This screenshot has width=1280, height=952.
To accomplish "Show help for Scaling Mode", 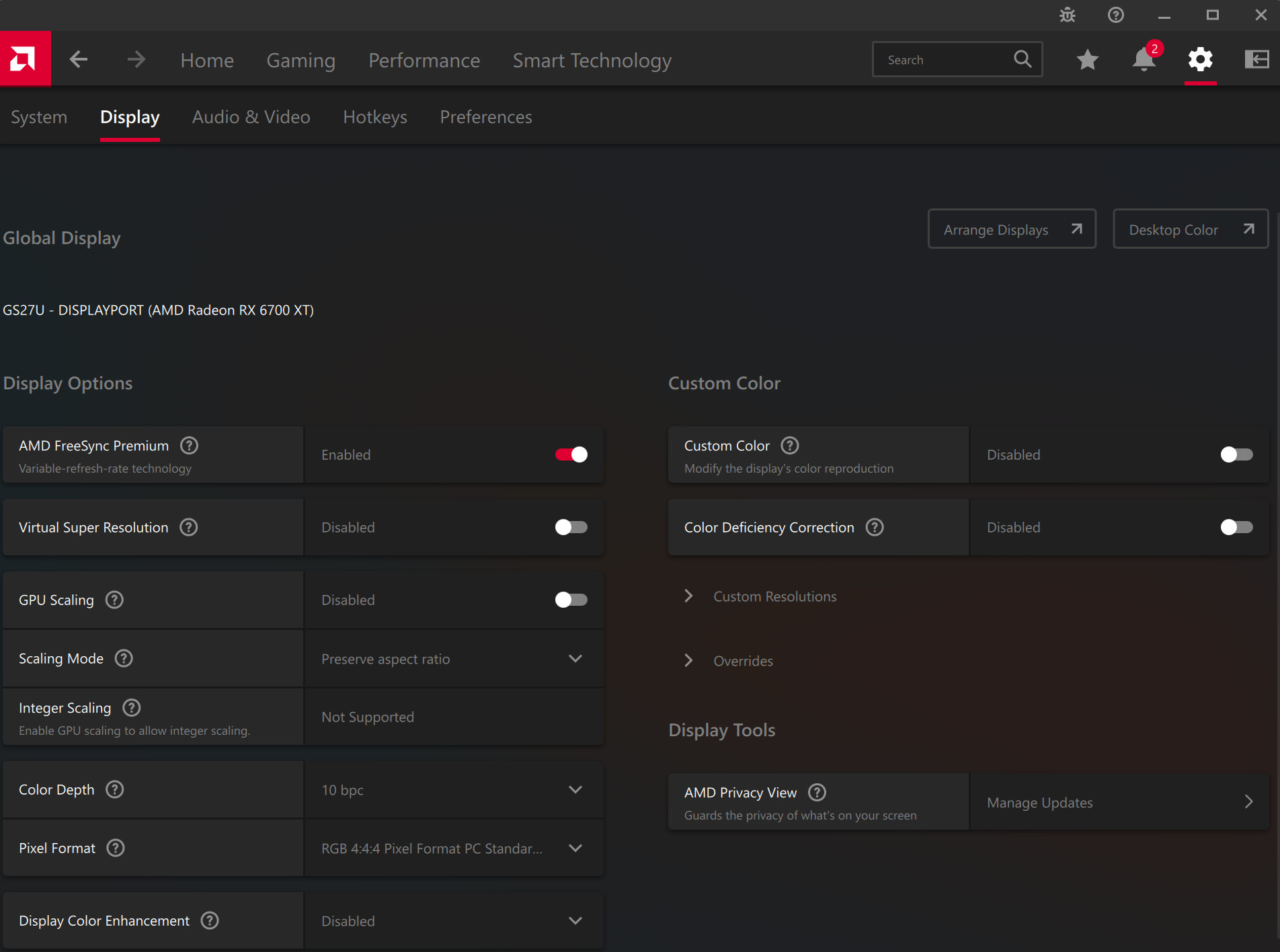I will pos(124,658).
